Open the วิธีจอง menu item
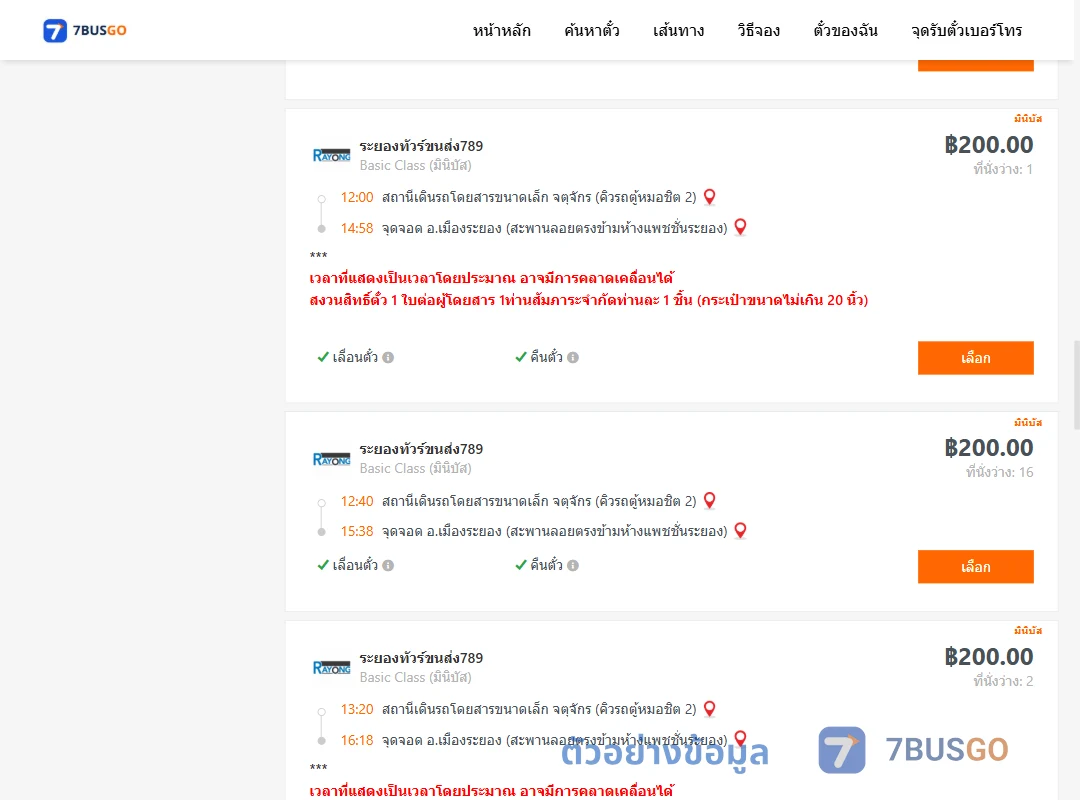Image resolution: width=1080 pixels, height=800 pixels. click(x=758, y=30)
